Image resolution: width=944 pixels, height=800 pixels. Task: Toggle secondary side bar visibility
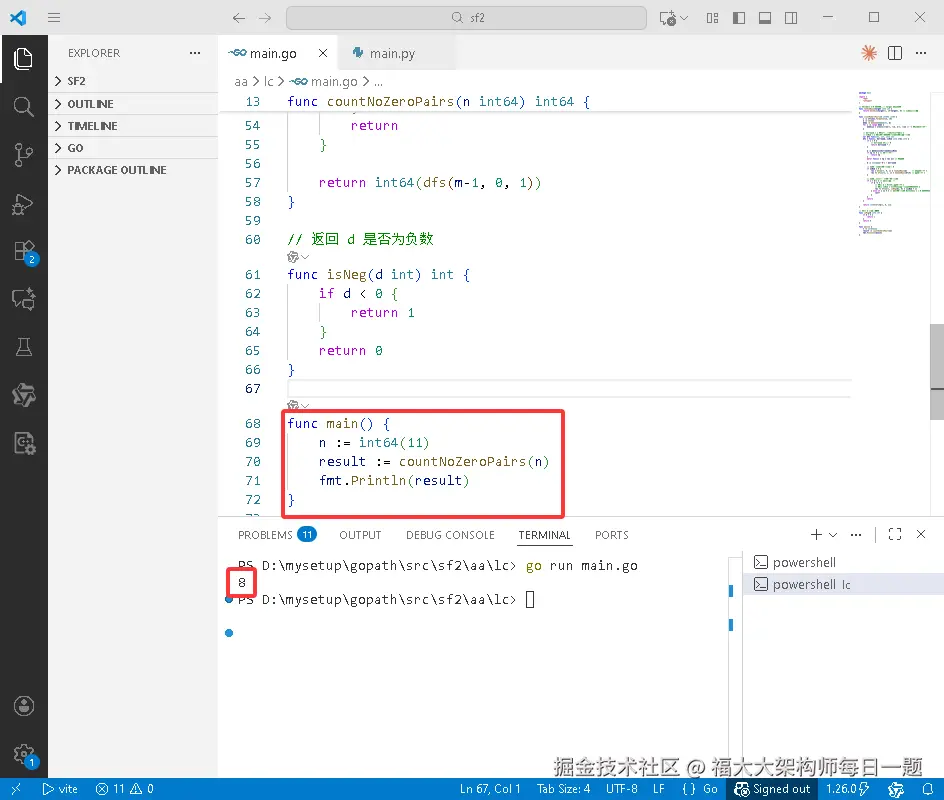pyautogui.click(x=791, y=18)
